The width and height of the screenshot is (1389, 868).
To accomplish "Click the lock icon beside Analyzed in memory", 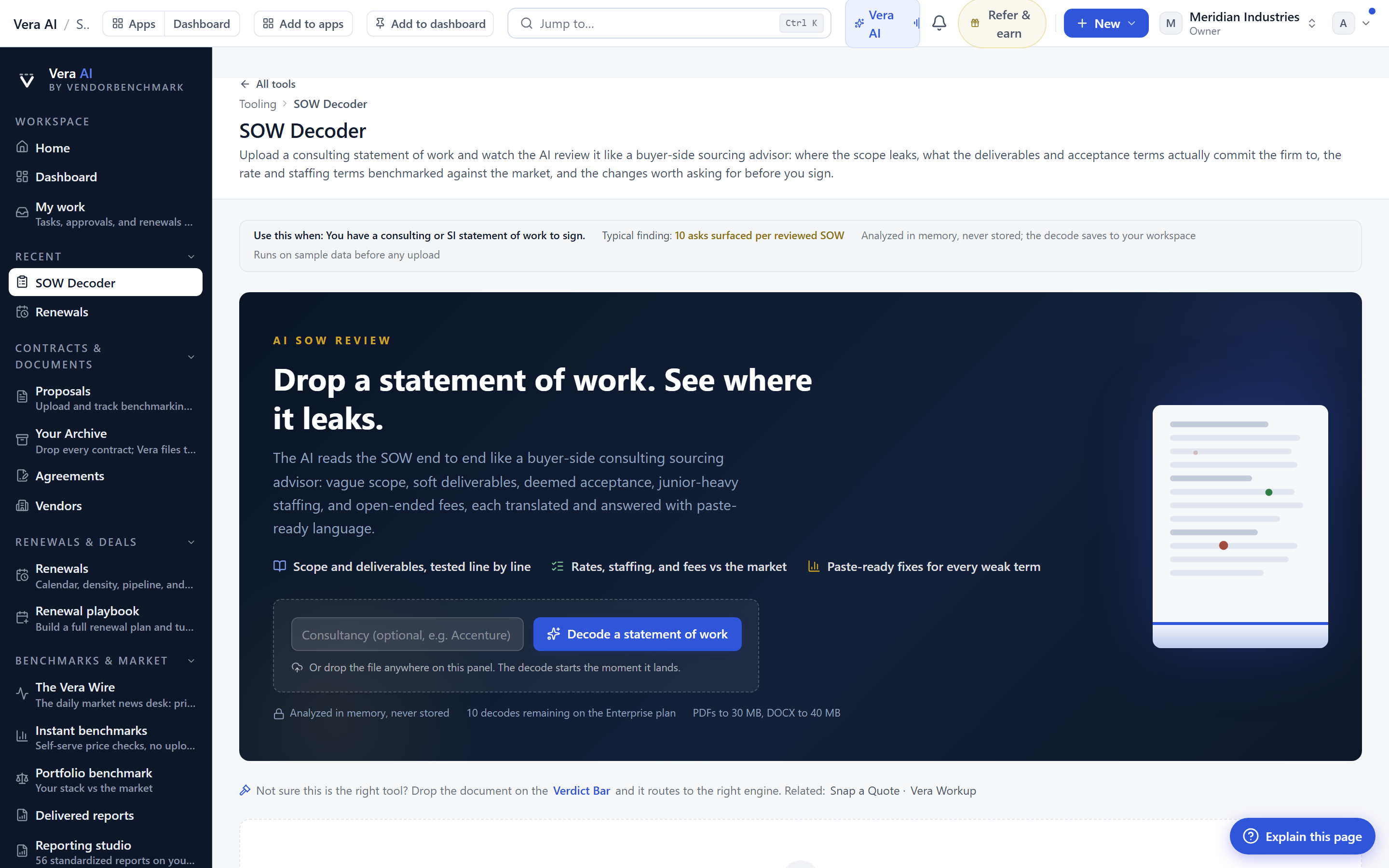I will 279,714.
